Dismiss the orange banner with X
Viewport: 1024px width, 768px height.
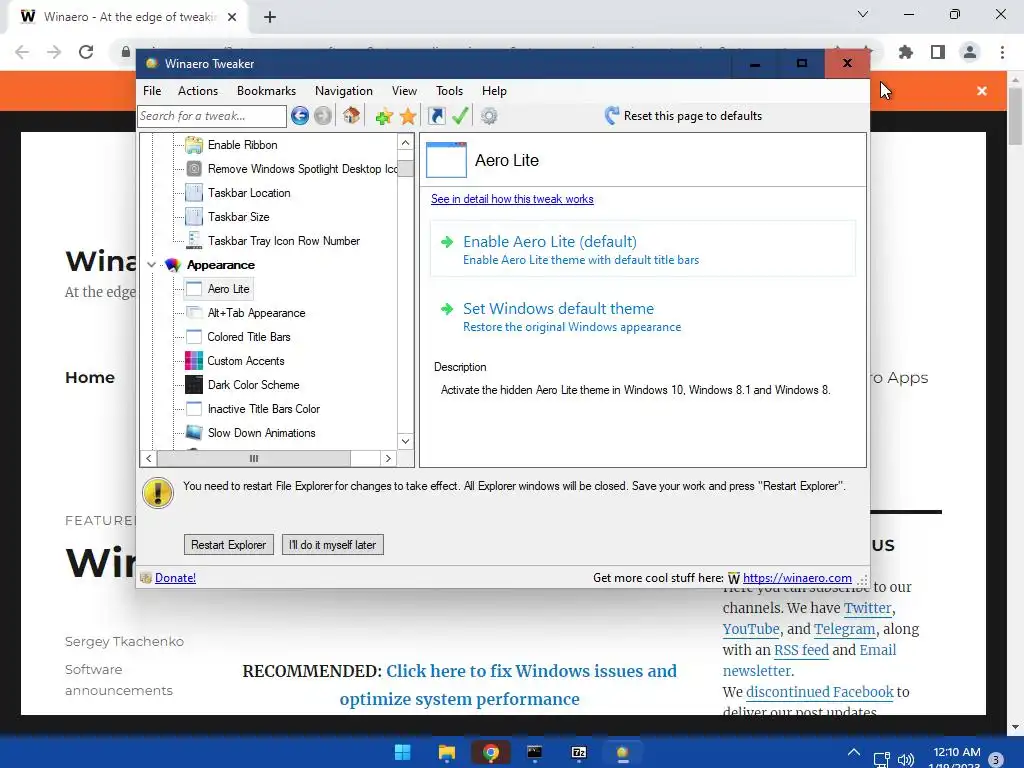point(982,91)
